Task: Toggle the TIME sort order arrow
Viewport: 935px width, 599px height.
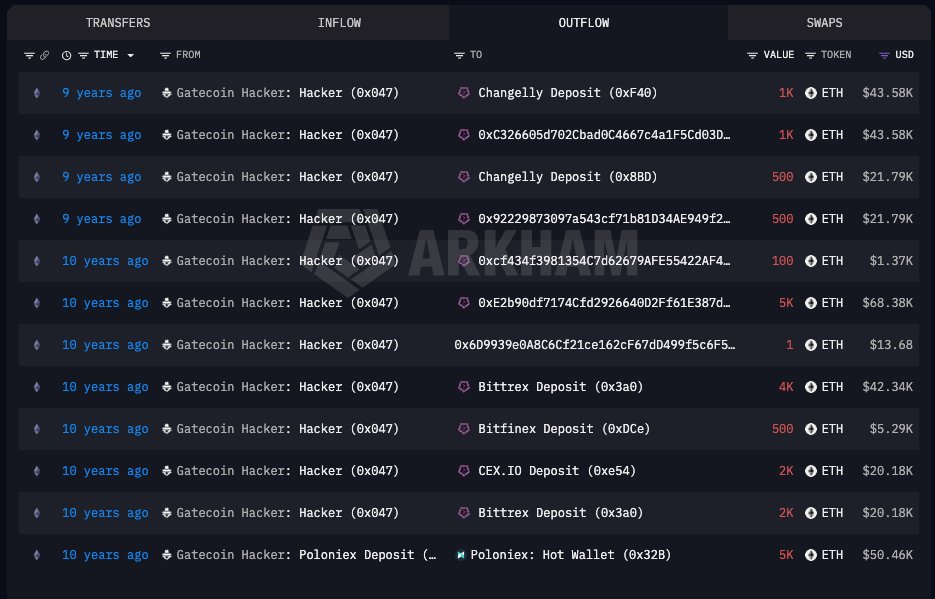Action: [x=131, y=55]
